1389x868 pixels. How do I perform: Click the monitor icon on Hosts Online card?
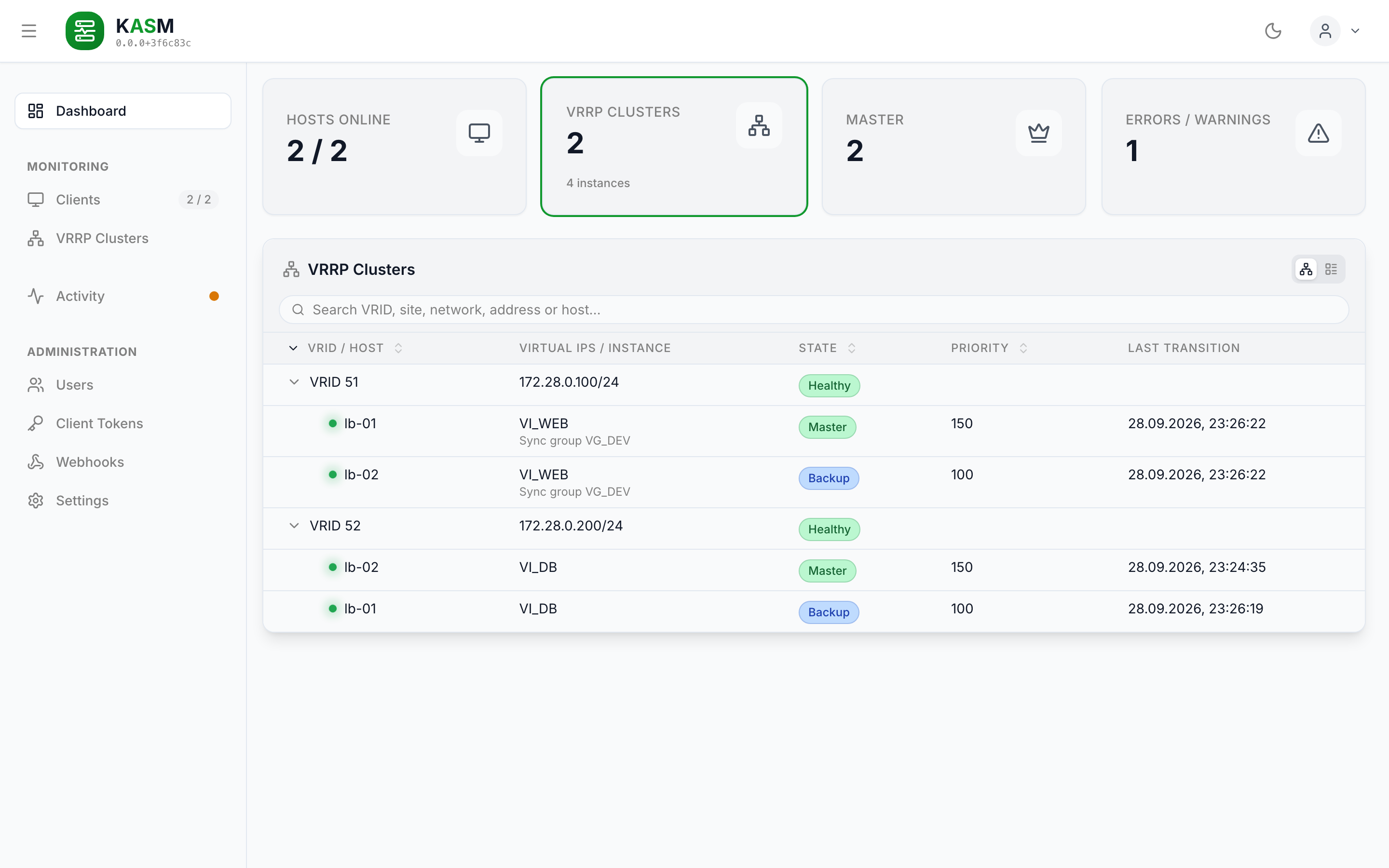click(x=479, y=133)
